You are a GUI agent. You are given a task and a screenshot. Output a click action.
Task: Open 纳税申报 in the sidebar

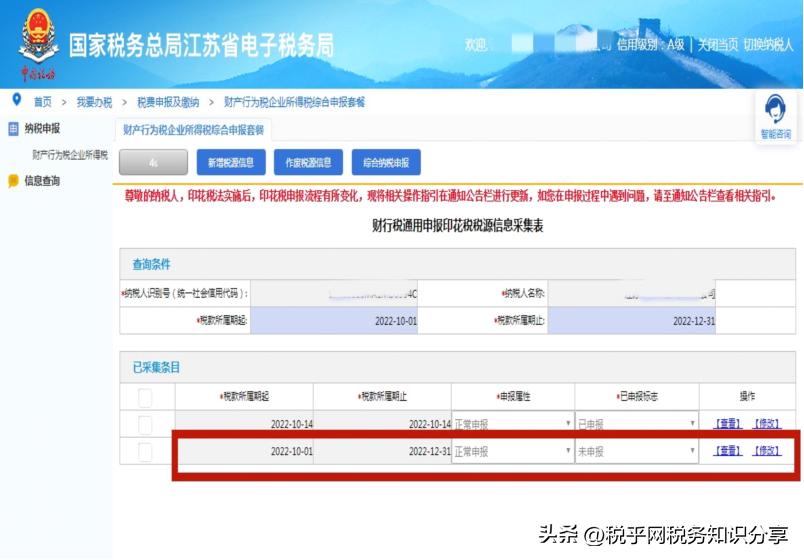pyautogui.click(x=42, y=129)
